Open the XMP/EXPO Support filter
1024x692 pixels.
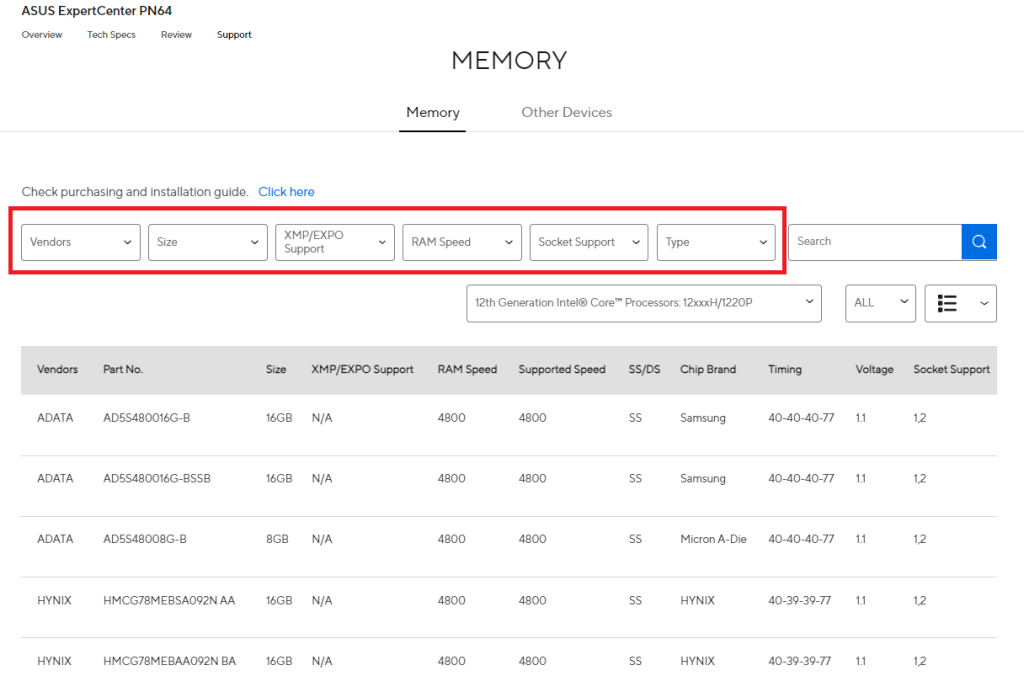pyautogui.click(x=335, y=242)
